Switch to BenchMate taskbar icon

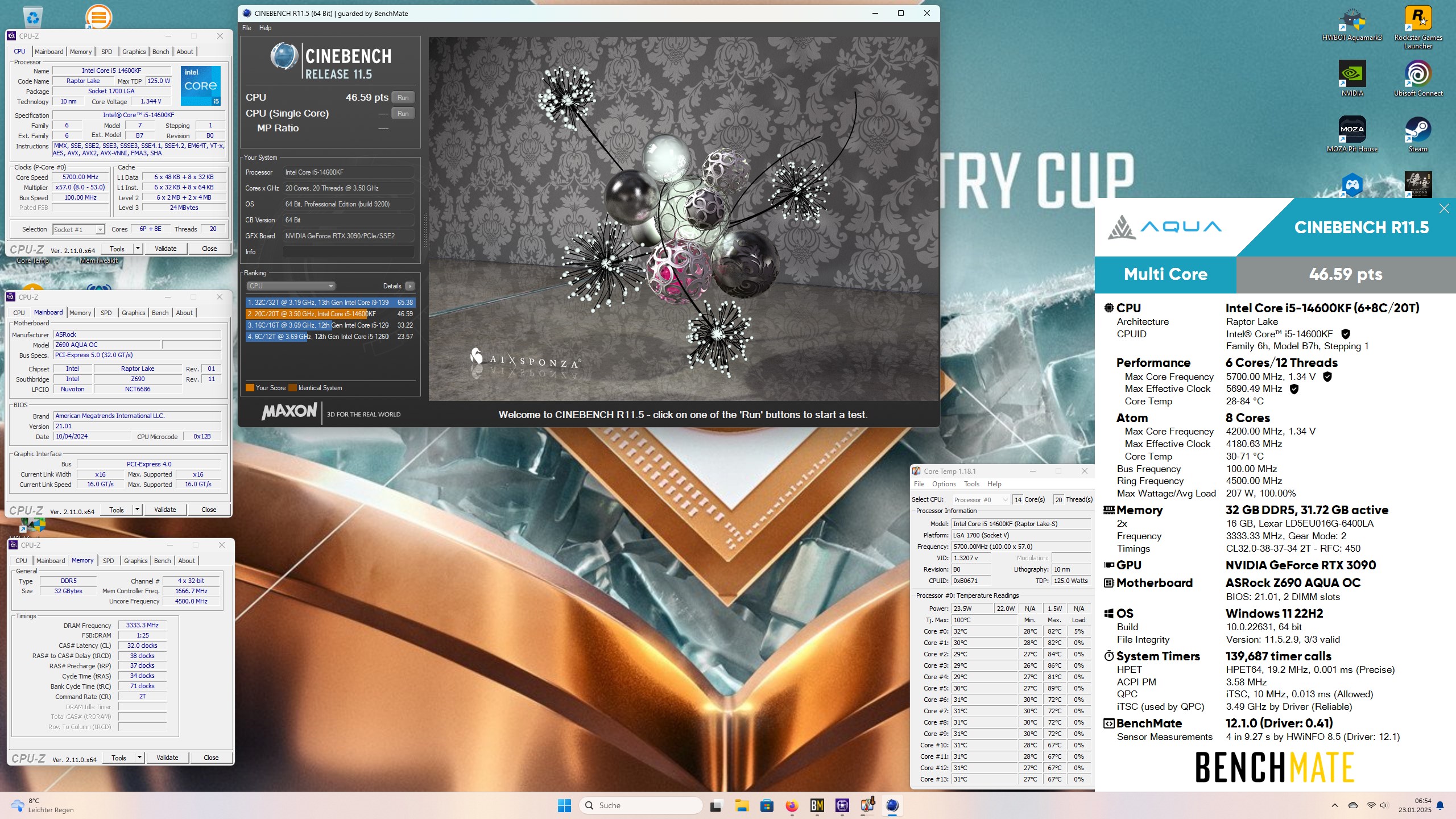coord(817,805)
